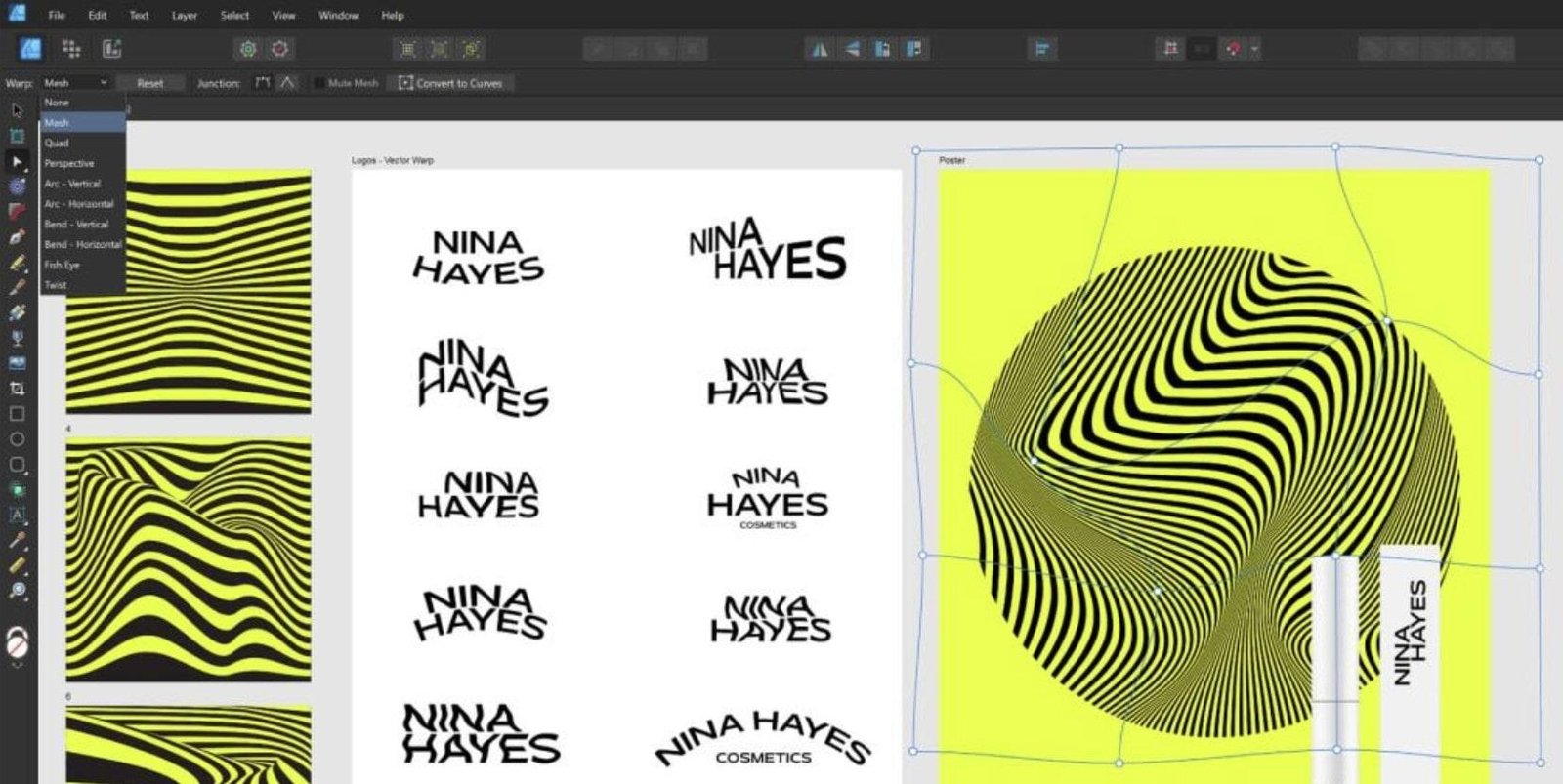Viewport: 1563px width, 784px height.
Task: Choose Arc - Vertical warp option
Action: tap(83, 184)
